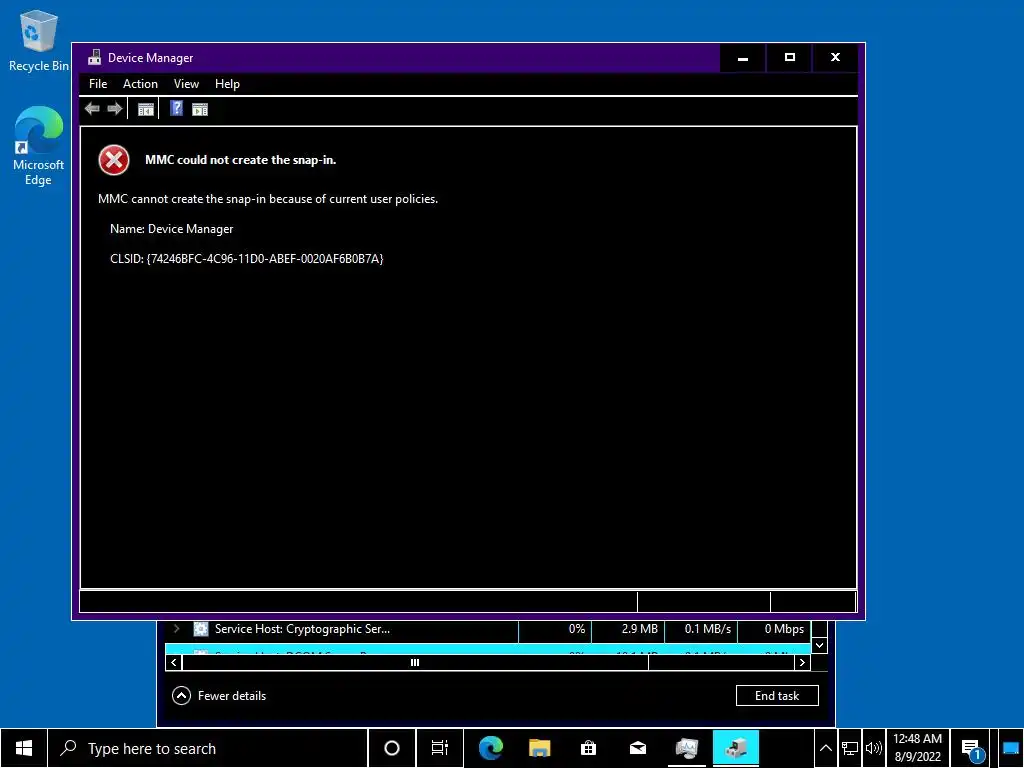Open Mail app from the taskbar
The height and width of the screenshot is (768, 1024).
click(638, 748)
